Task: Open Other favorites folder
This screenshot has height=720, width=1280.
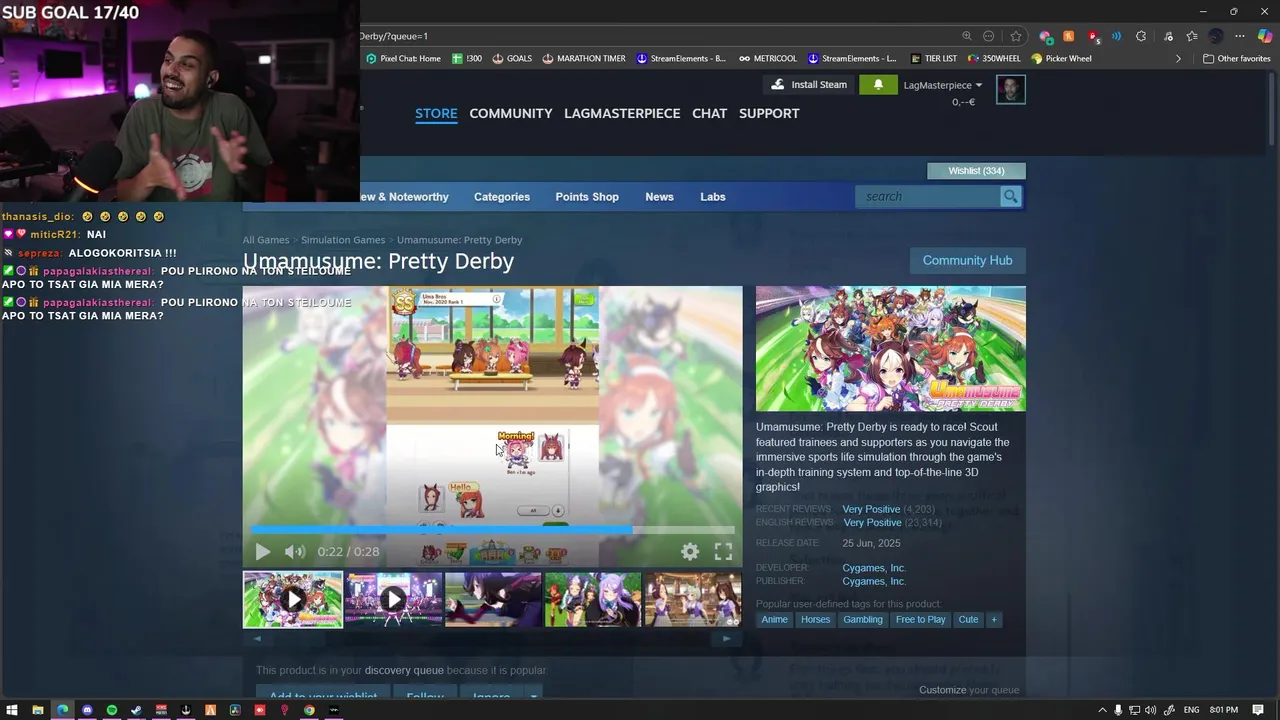Action: pyautogui.click(x=1236, y=59)
